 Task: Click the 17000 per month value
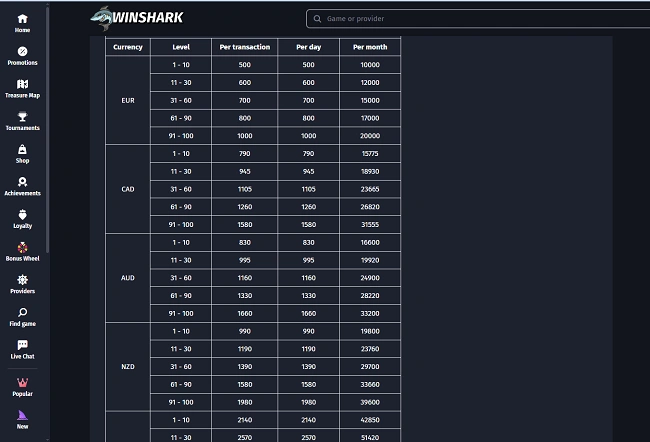tap(370, 118)
